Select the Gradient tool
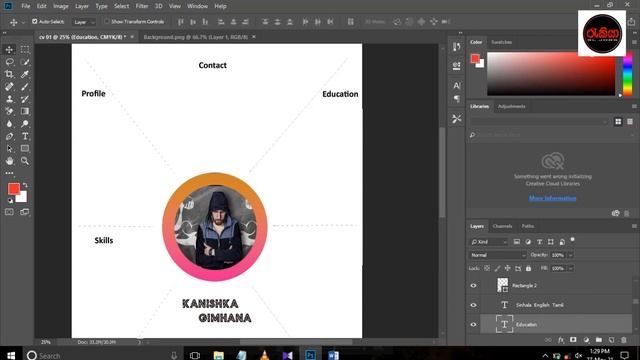The width and height of the screenshot is (640, 360). pos(25,111)
